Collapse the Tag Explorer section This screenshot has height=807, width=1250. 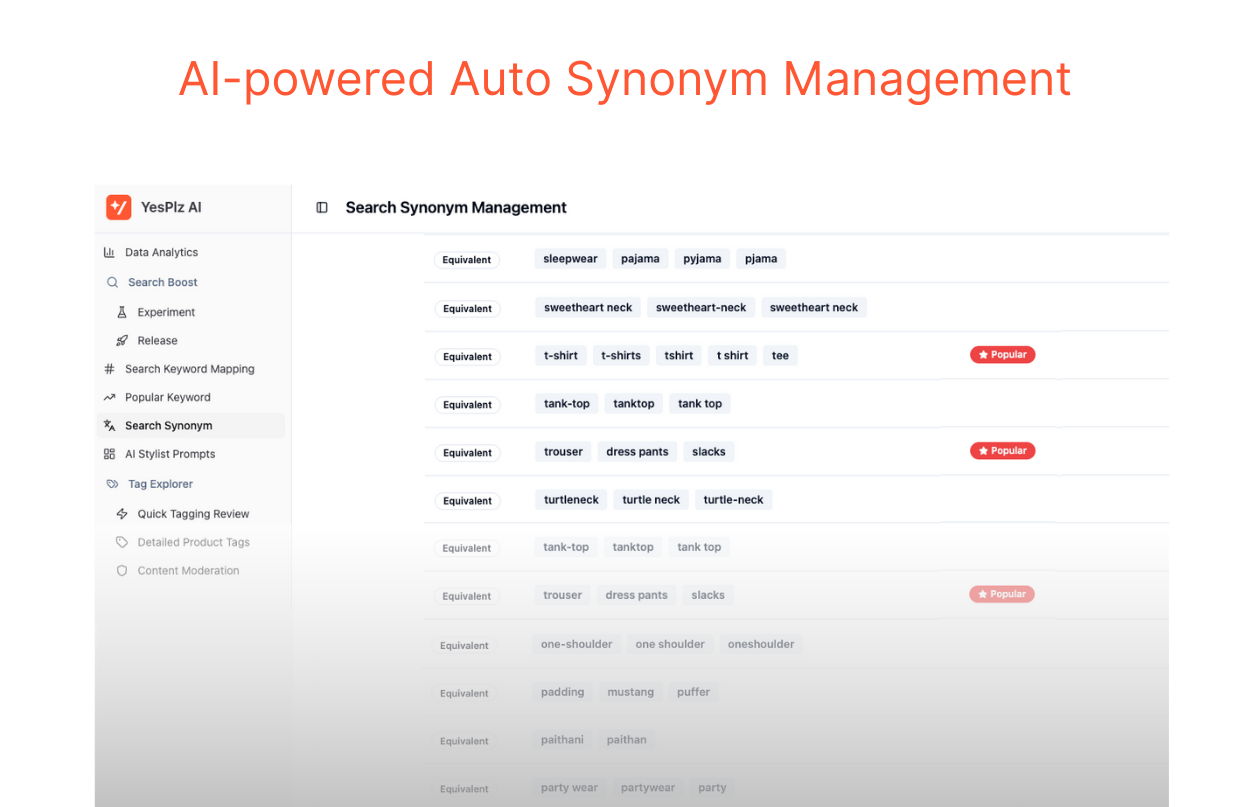coord(160,484)
